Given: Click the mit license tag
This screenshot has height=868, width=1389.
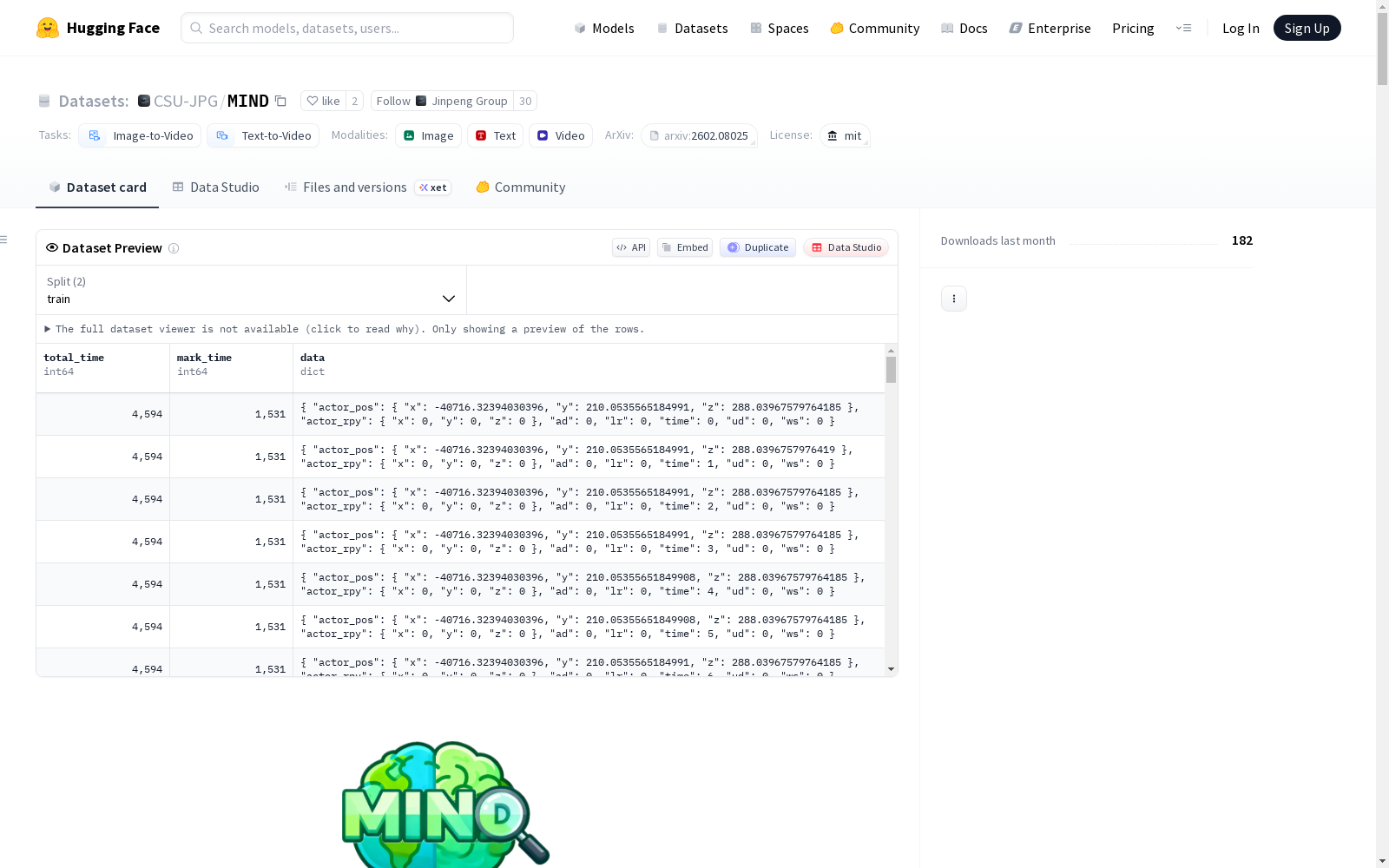Looking at the screenshot, I should (x=845, y=135).
